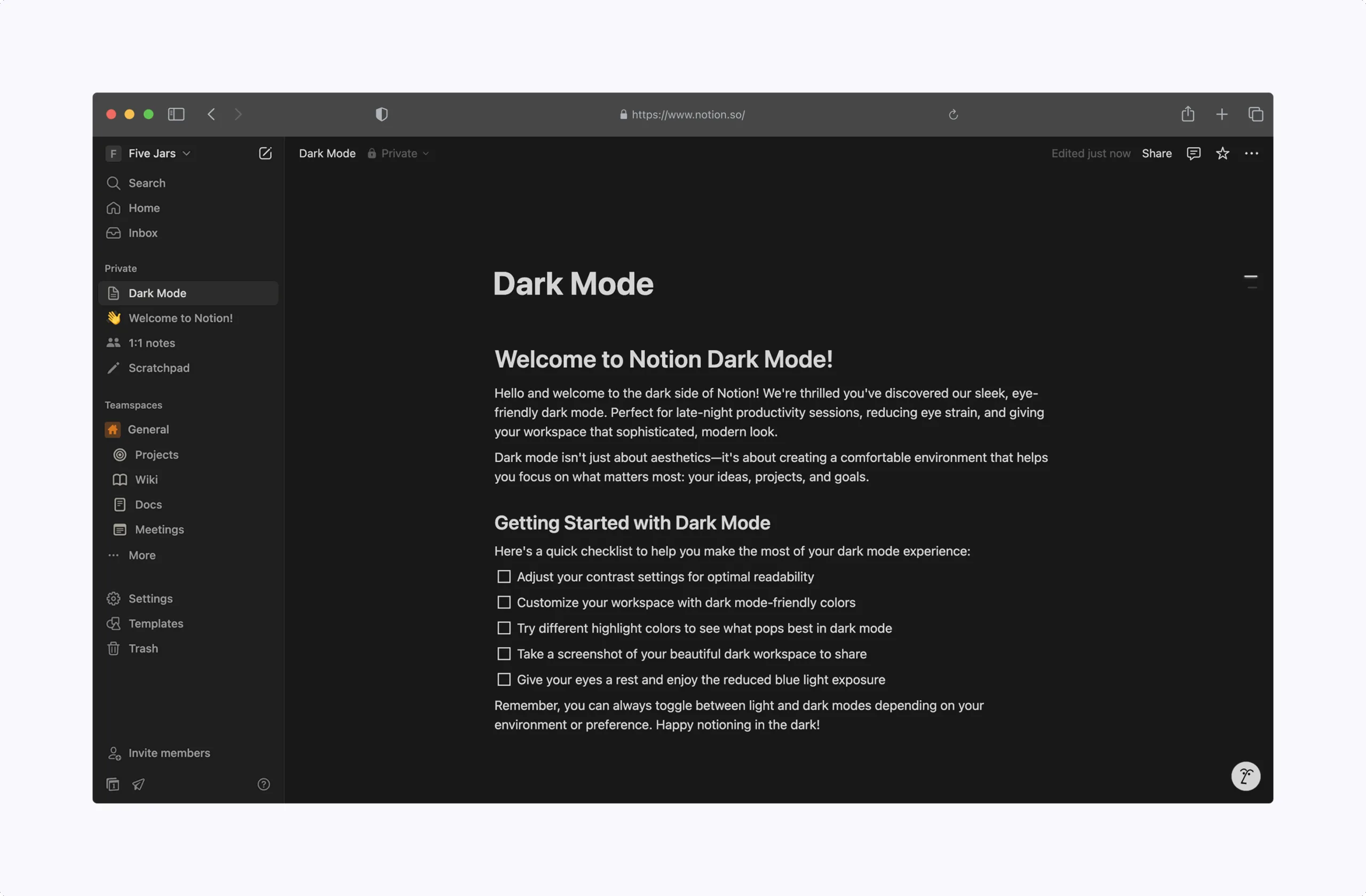Check Adjust your contrast settings item
Image resolution: width=1366 pixels, height=896 pixels.
pyautogui.click(x=504, y=577)
